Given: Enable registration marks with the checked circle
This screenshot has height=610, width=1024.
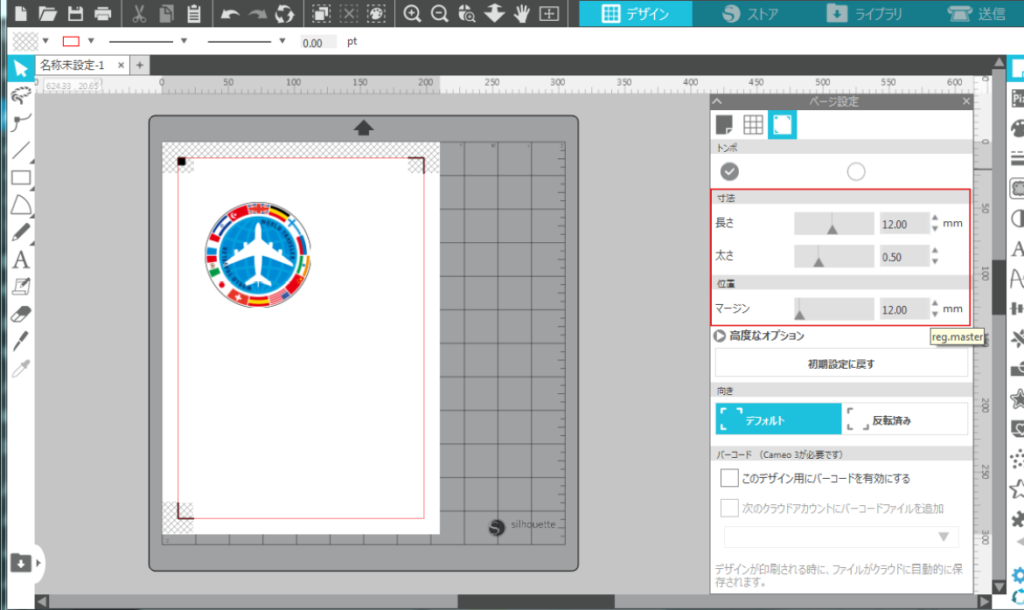Looking at the screenshot, I should [729, 171].
